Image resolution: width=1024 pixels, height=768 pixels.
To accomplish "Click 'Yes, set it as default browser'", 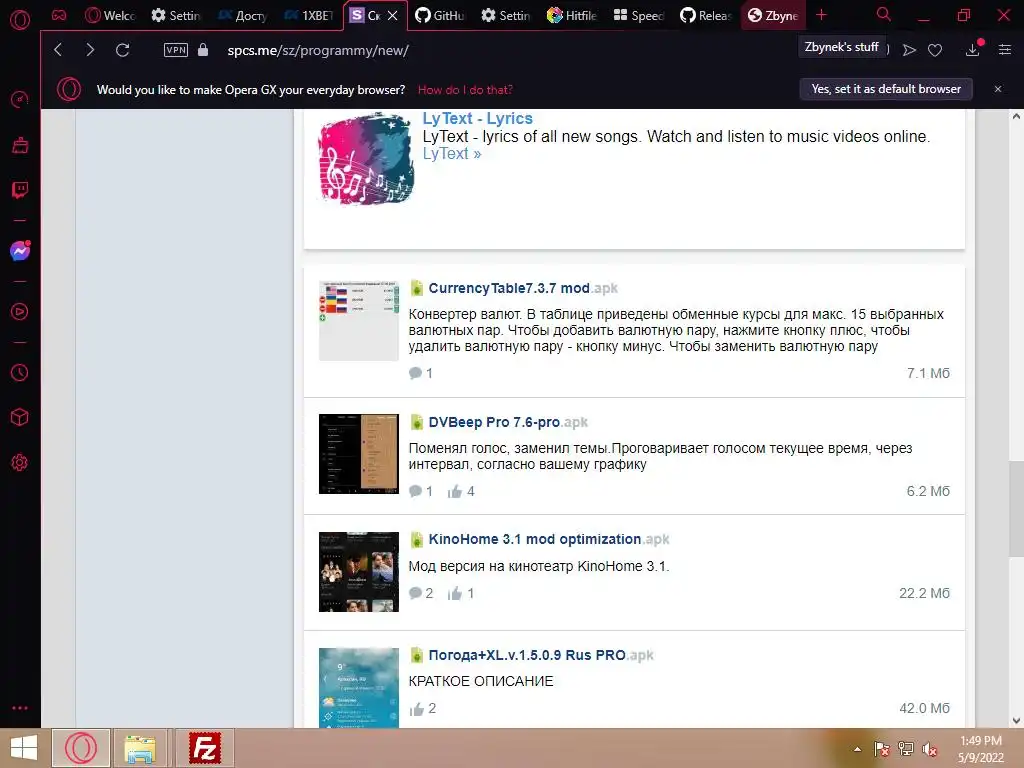I will pyautogui.click(x=886, y=89).
